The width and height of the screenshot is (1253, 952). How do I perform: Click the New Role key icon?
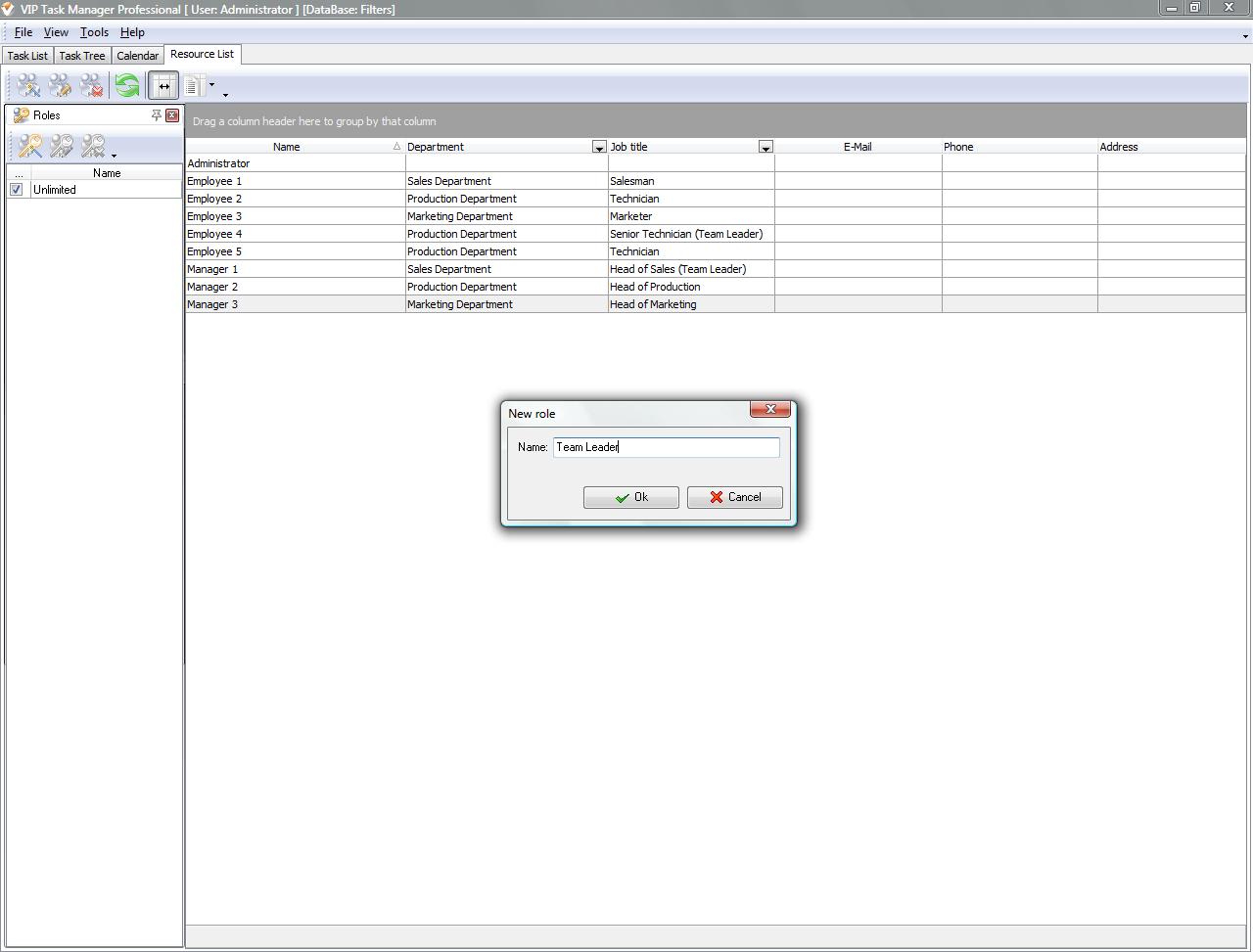coord(30,147)
